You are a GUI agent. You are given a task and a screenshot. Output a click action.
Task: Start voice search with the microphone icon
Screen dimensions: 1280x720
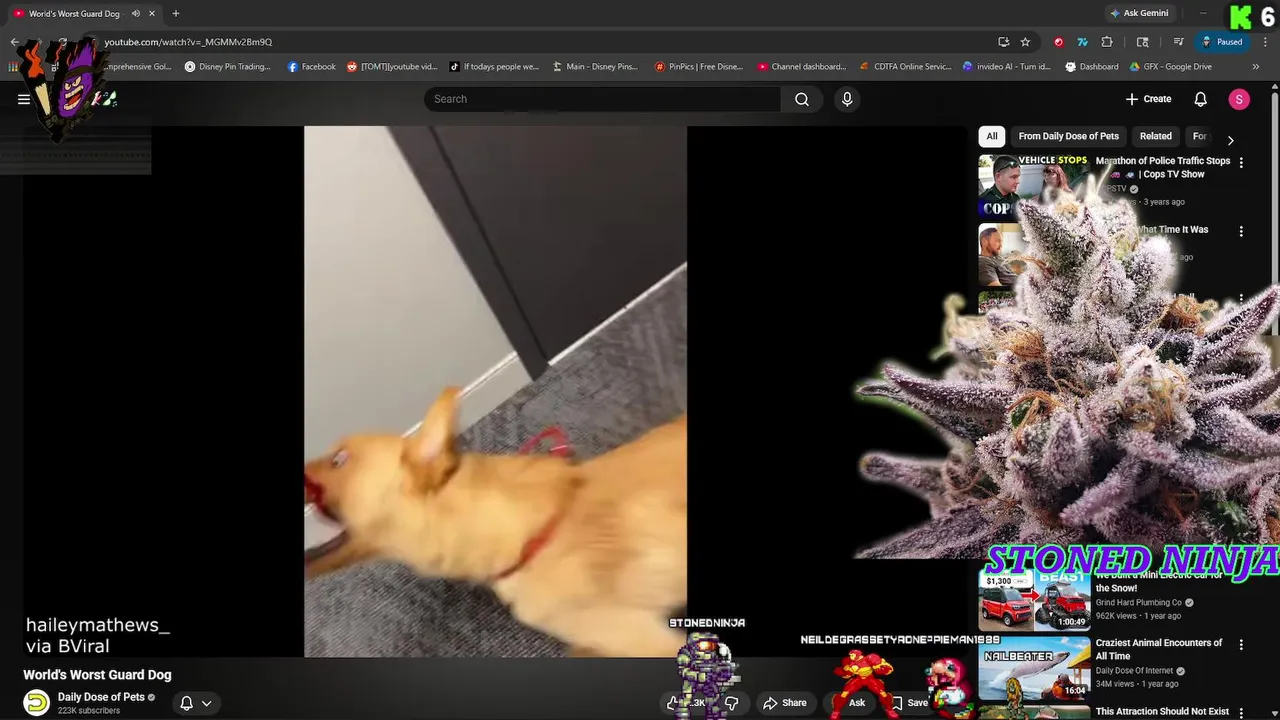(847, 99)
